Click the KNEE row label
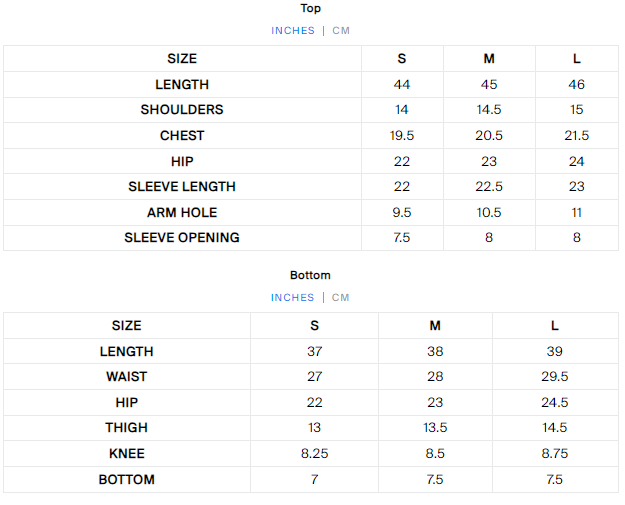 tap(127, 454)
